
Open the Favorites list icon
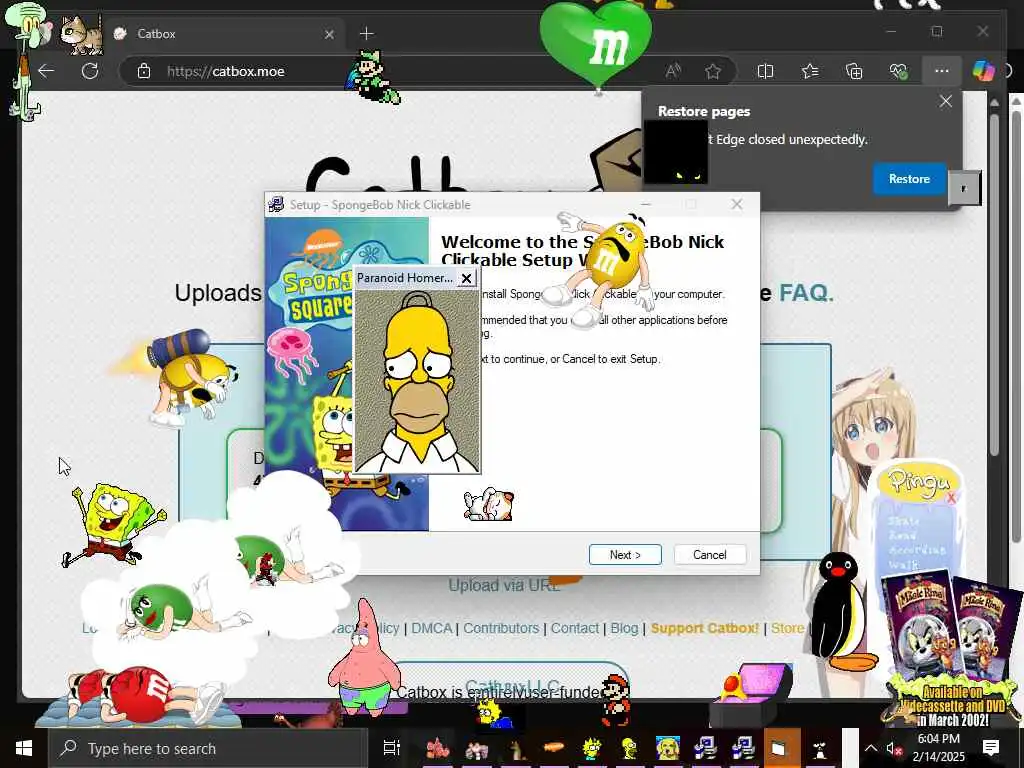810,71
